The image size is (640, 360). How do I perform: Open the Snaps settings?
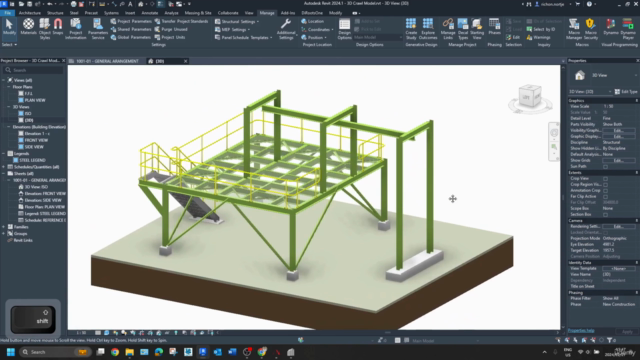58,28
